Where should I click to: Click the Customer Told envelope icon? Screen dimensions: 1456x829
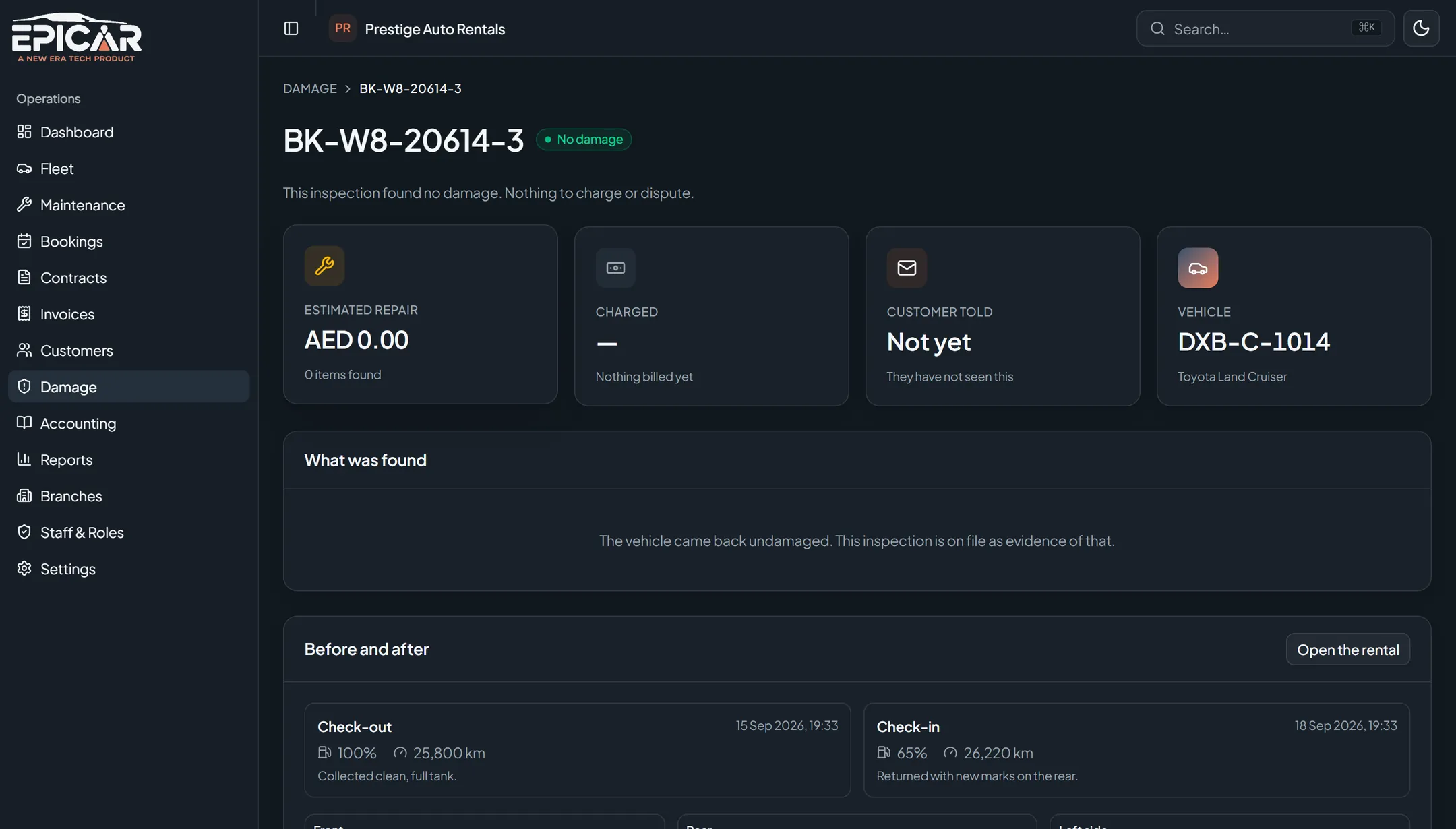click(x=907, y=268)
